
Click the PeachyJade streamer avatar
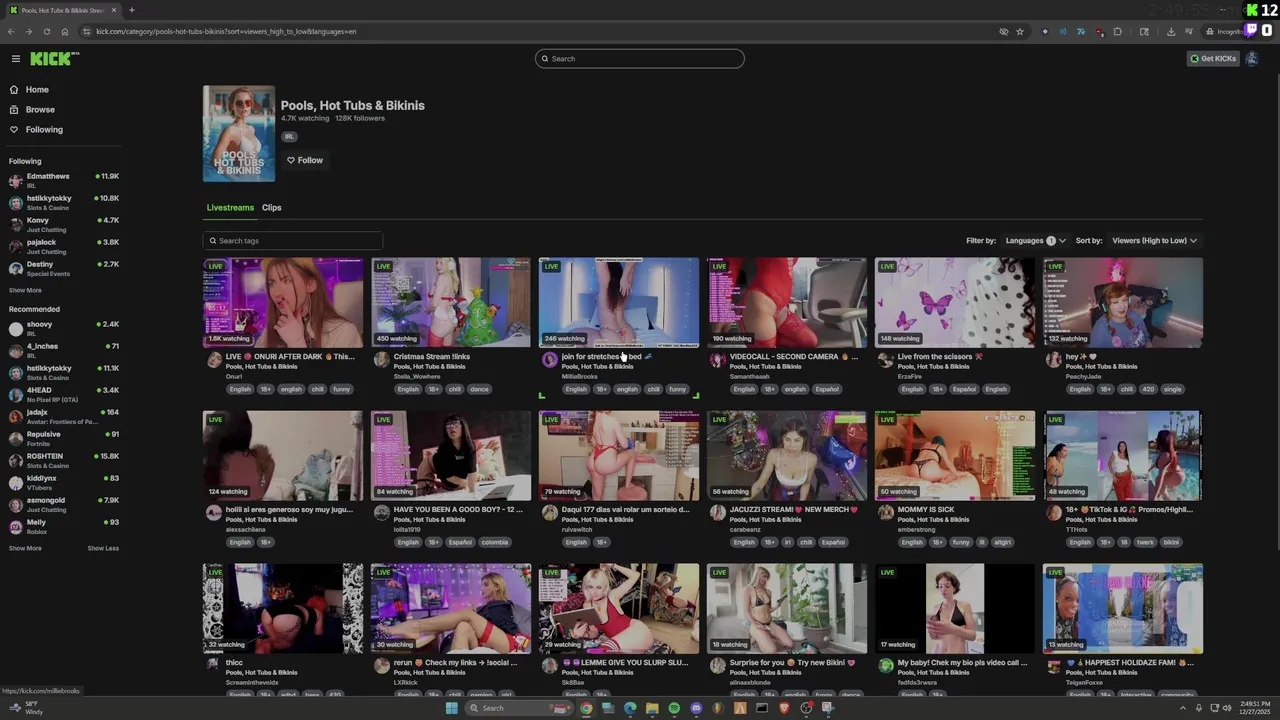click(1054, 360)
